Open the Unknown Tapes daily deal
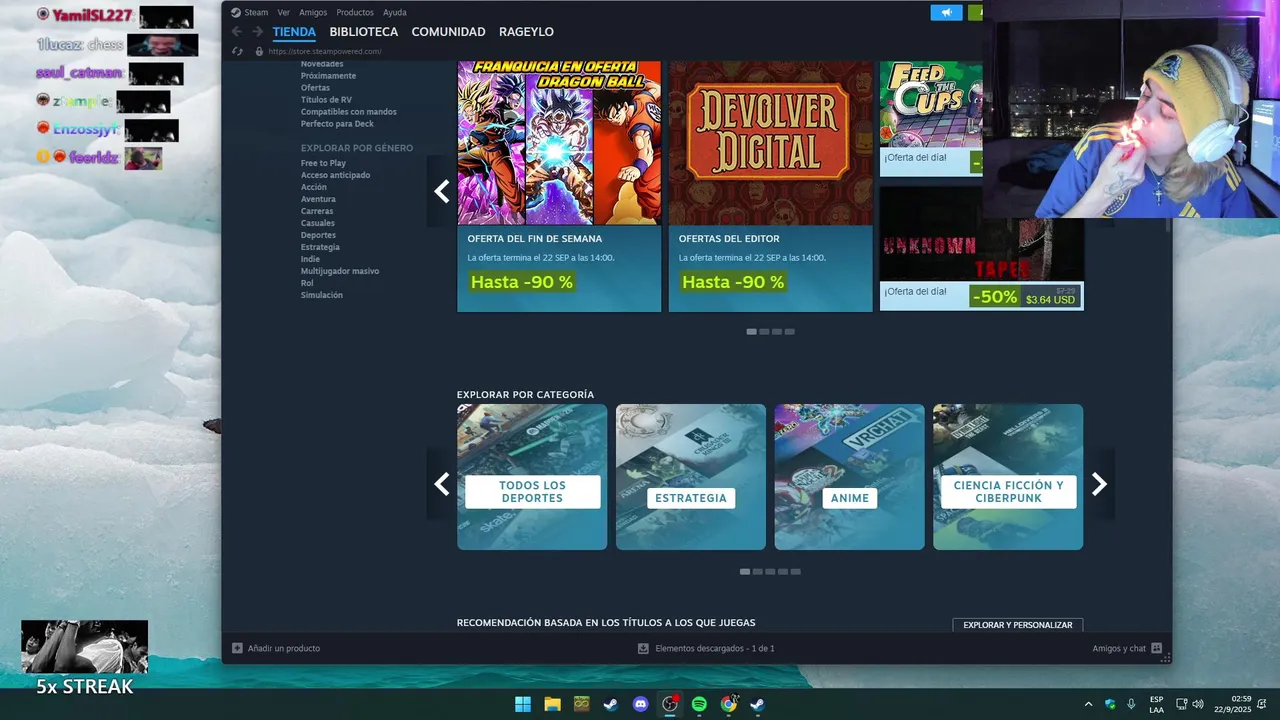Image resolution: width=1280 pixels, height=720 pixels. 981,248
